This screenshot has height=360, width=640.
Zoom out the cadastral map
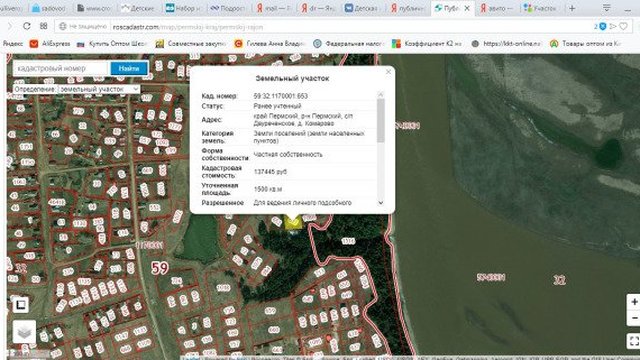click(x=634, y=318)
